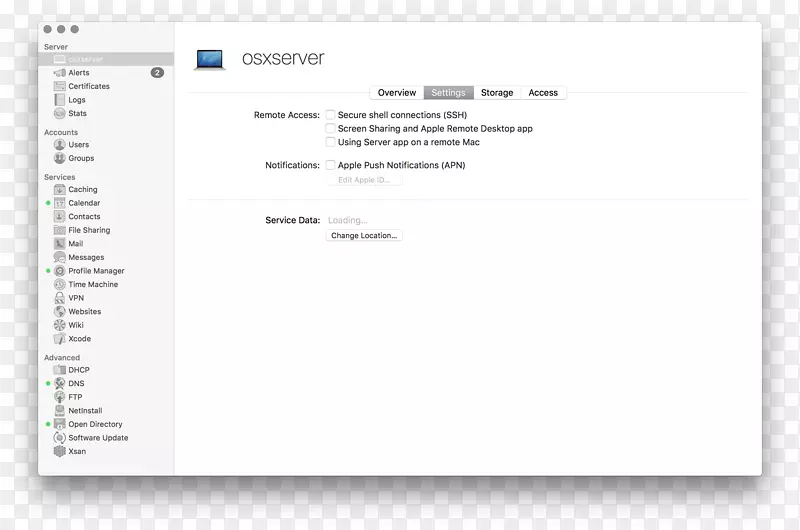The height and width of the screenshot is (530, 800).
Task: Open the Access tab
Action: [x=543, y=93]
